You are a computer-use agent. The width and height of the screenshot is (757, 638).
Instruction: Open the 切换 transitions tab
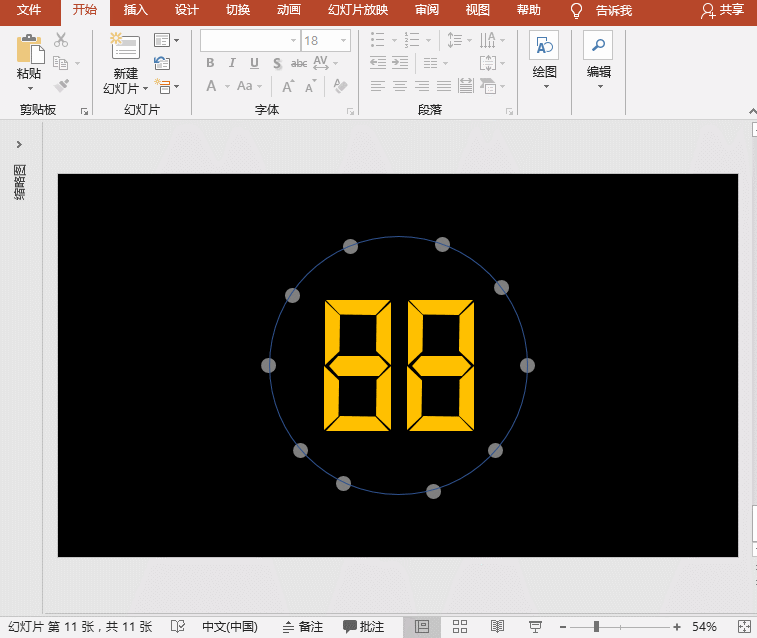238,10
